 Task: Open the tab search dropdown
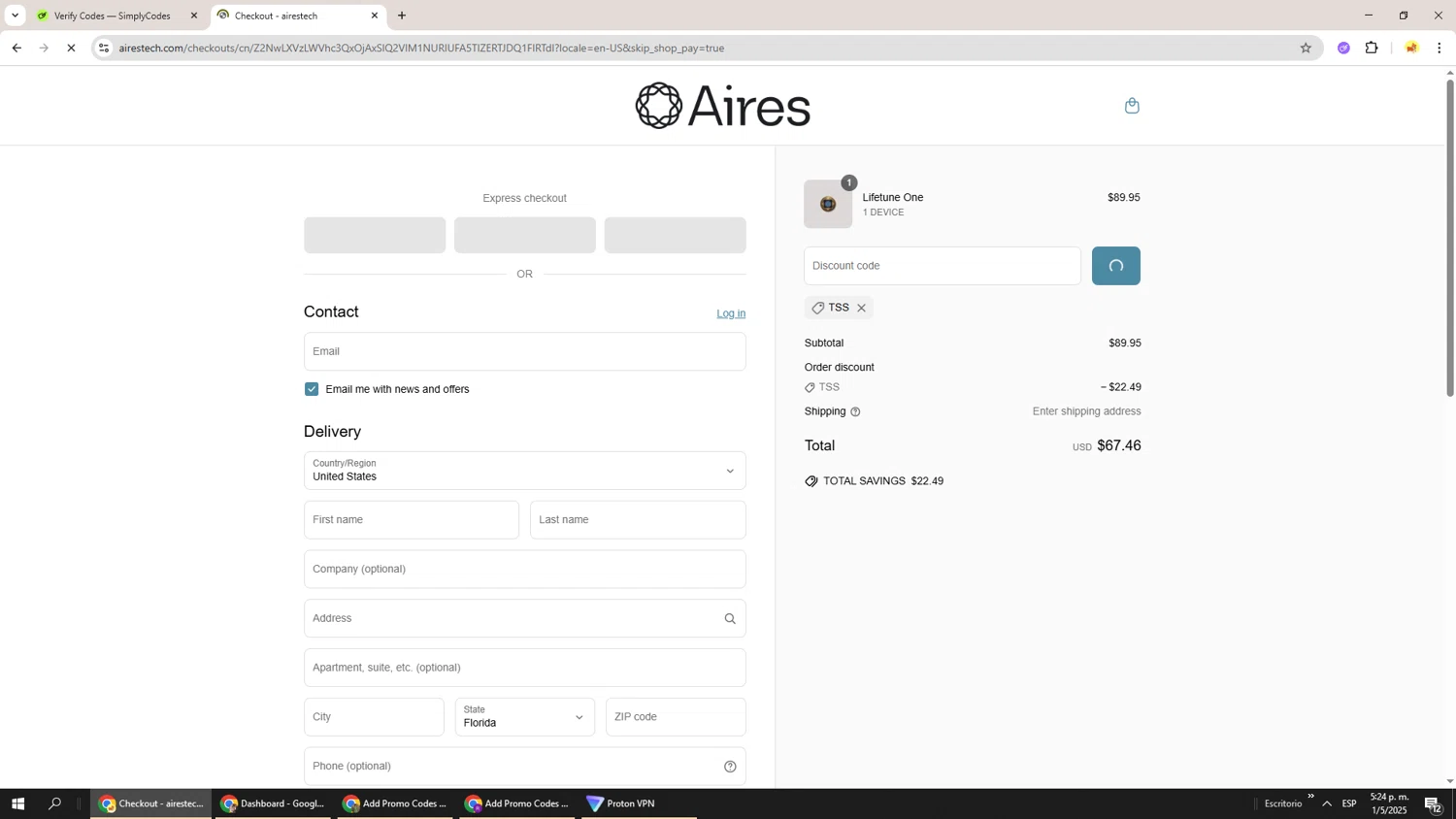pyautogui.click(x=15, y=16)
